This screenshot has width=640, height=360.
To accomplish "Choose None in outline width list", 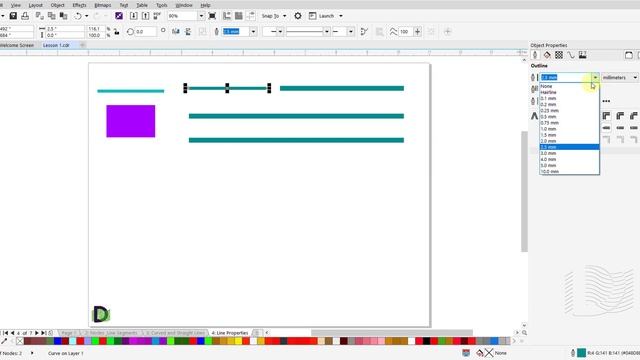I will click(x=569, y=86).
